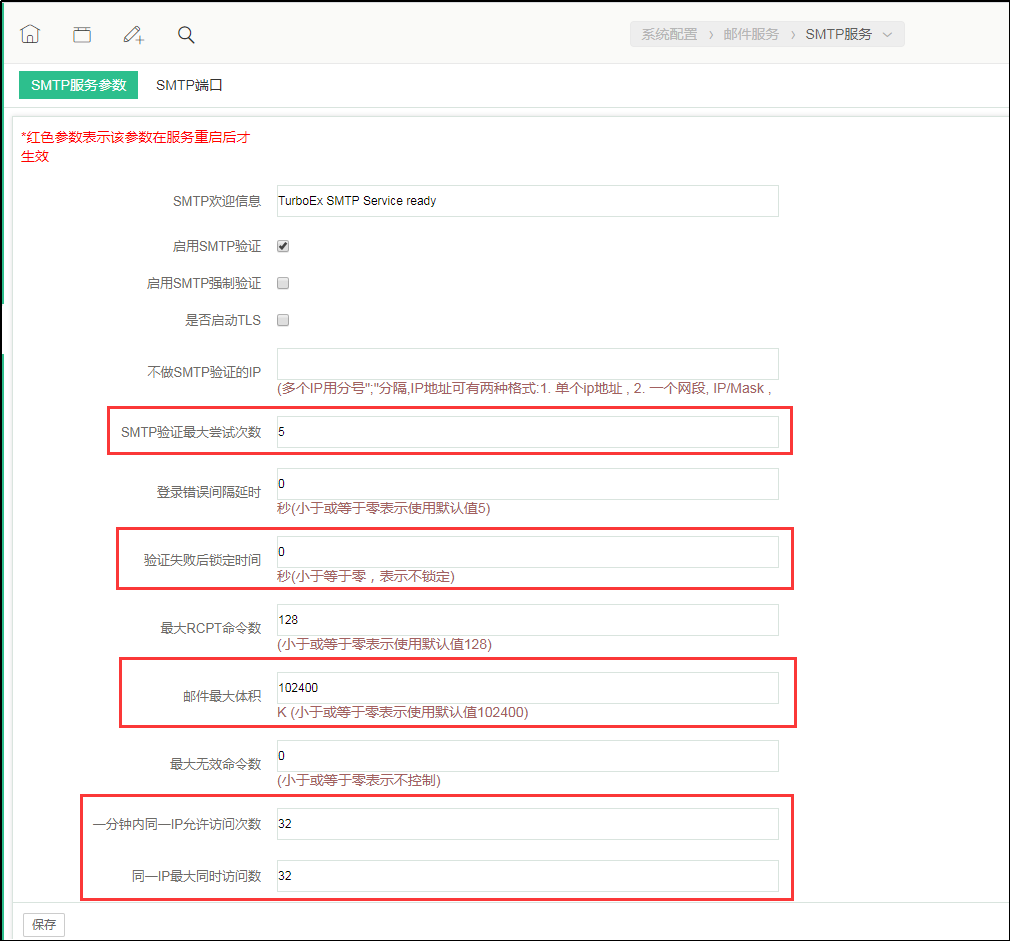Screen dimensions: 1010x941
Task: Focus the SMTP欢迎信息 text field
Action: coord(527,201)
